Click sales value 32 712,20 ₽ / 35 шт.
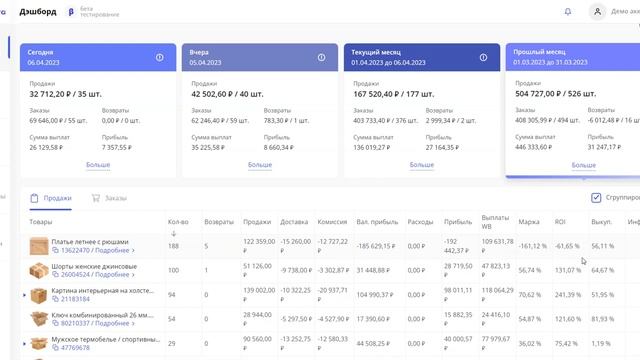The image size is (640, 360). point(65,94)
